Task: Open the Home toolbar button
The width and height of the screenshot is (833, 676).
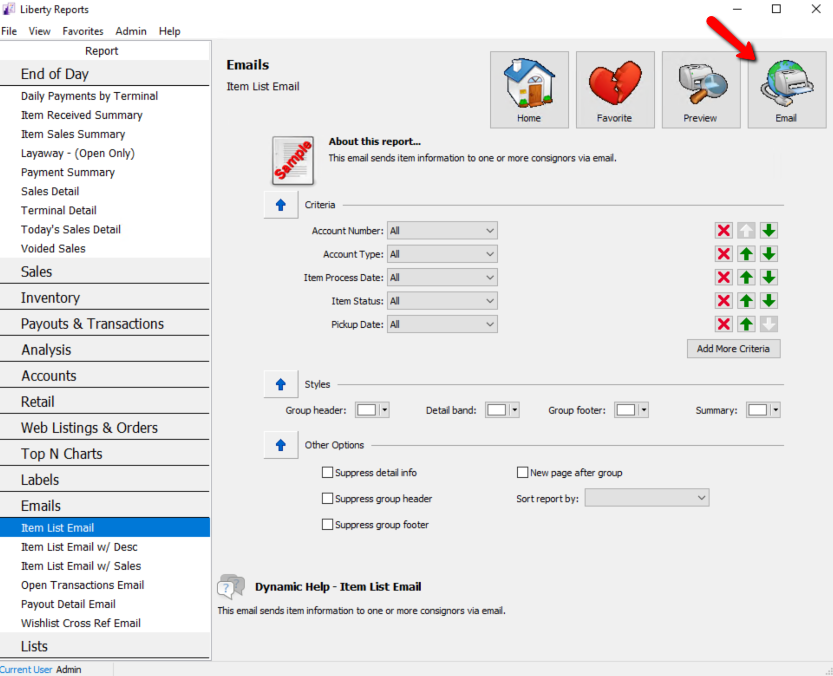Action: pos(529,90)
